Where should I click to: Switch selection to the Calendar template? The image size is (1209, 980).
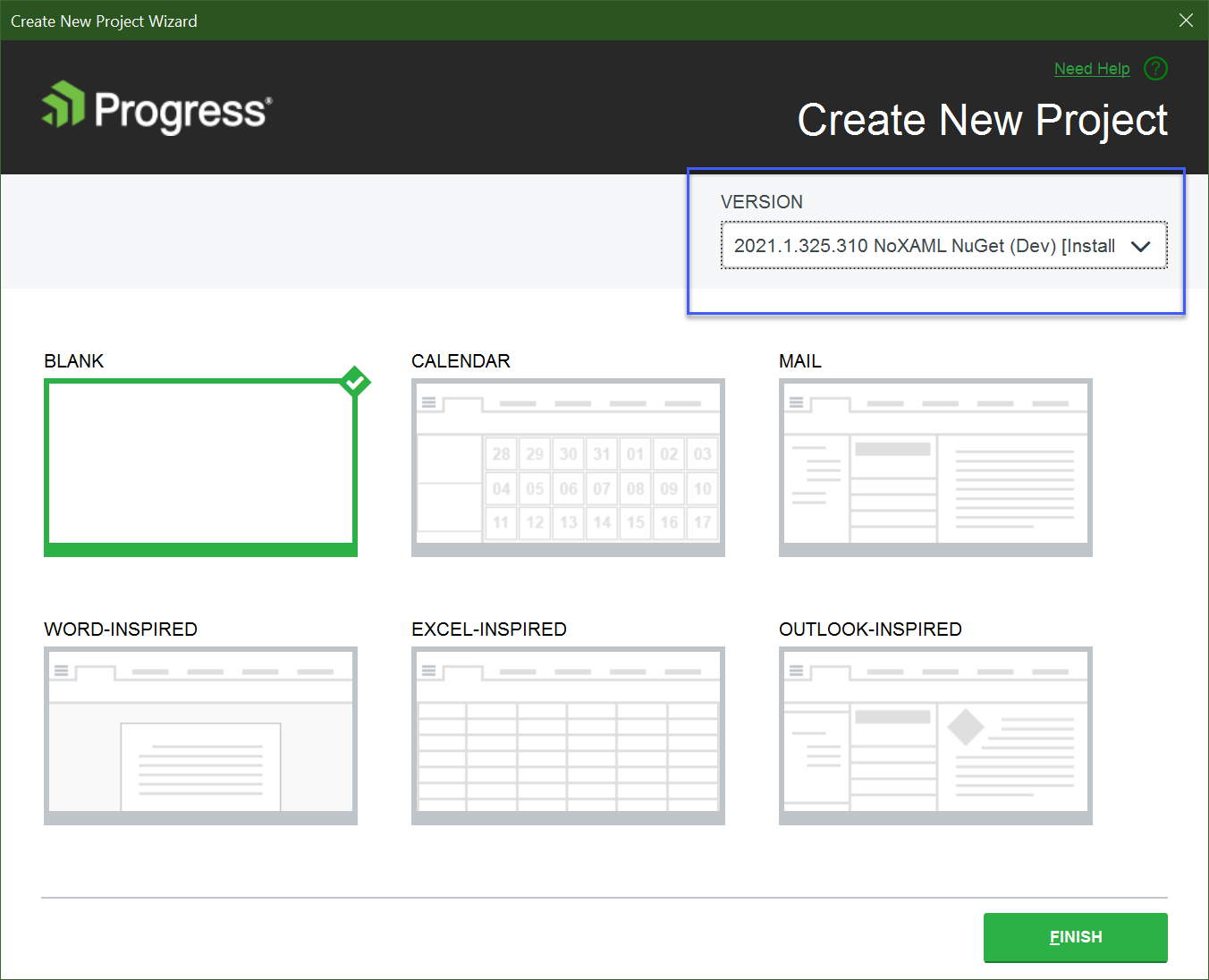[x=567, y=467]
